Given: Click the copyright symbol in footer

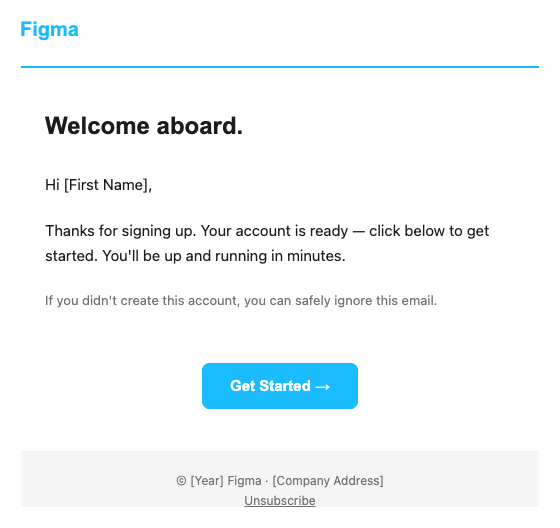Looking at the screenshot, I should tap(181, 481).
